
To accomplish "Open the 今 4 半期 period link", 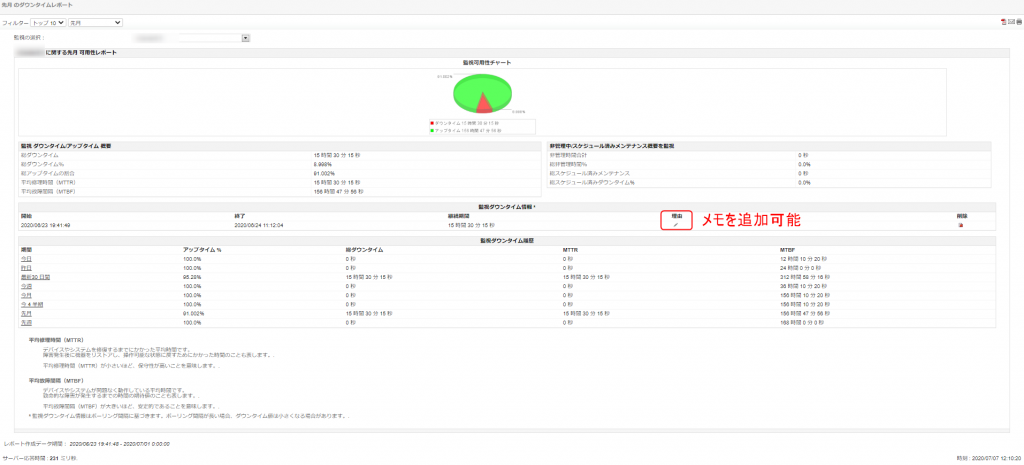I will [x=31, y=304].
